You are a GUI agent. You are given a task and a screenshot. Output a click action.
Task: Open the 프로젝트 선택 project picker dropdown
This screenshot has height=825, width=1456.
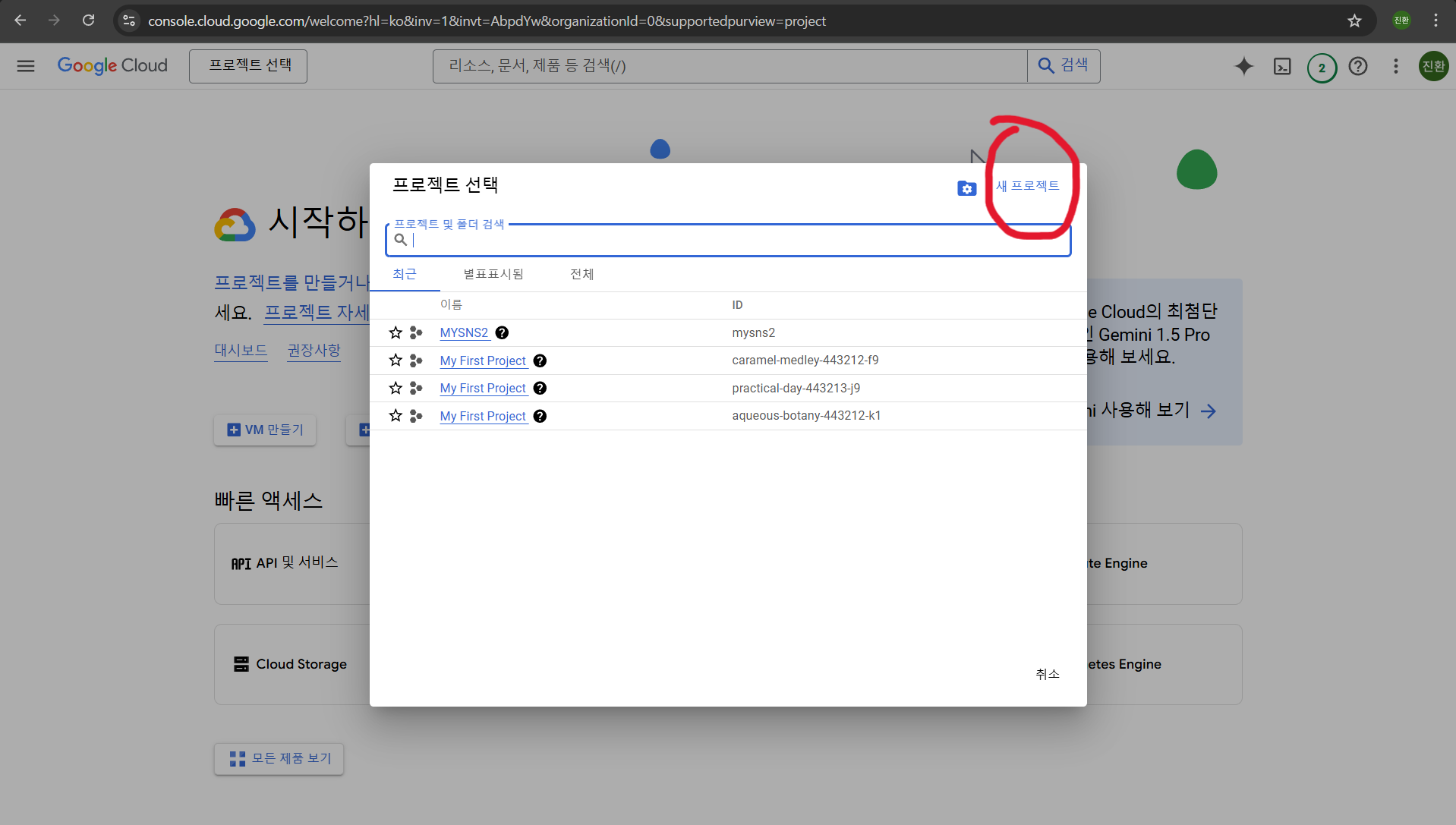pyautogui.click(x=248, y=66)
